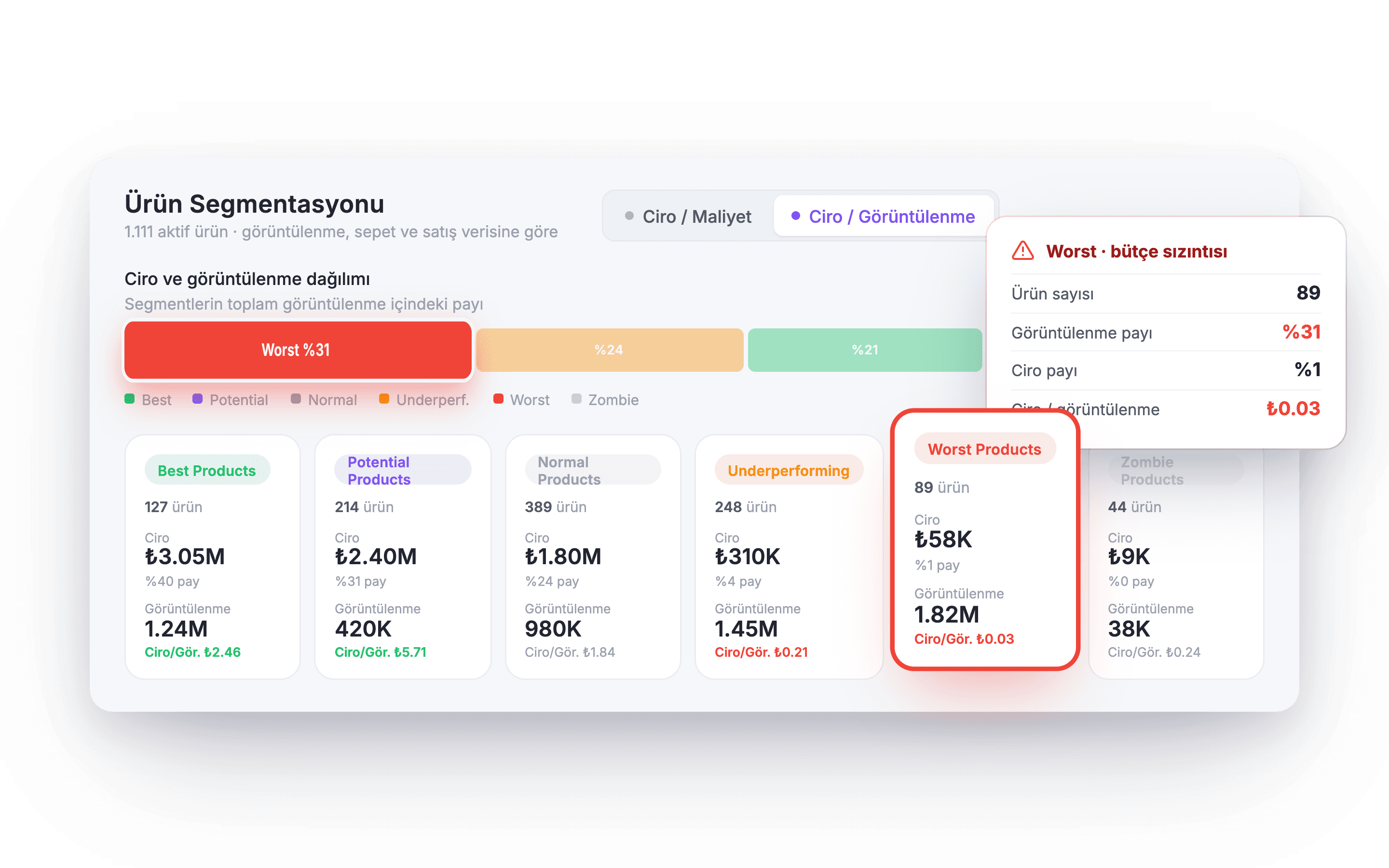The width and height of the screenshot is (1389, 868).
Task: Click Görüntülenme payı row in tooltip
Action: click(1166, 332)
